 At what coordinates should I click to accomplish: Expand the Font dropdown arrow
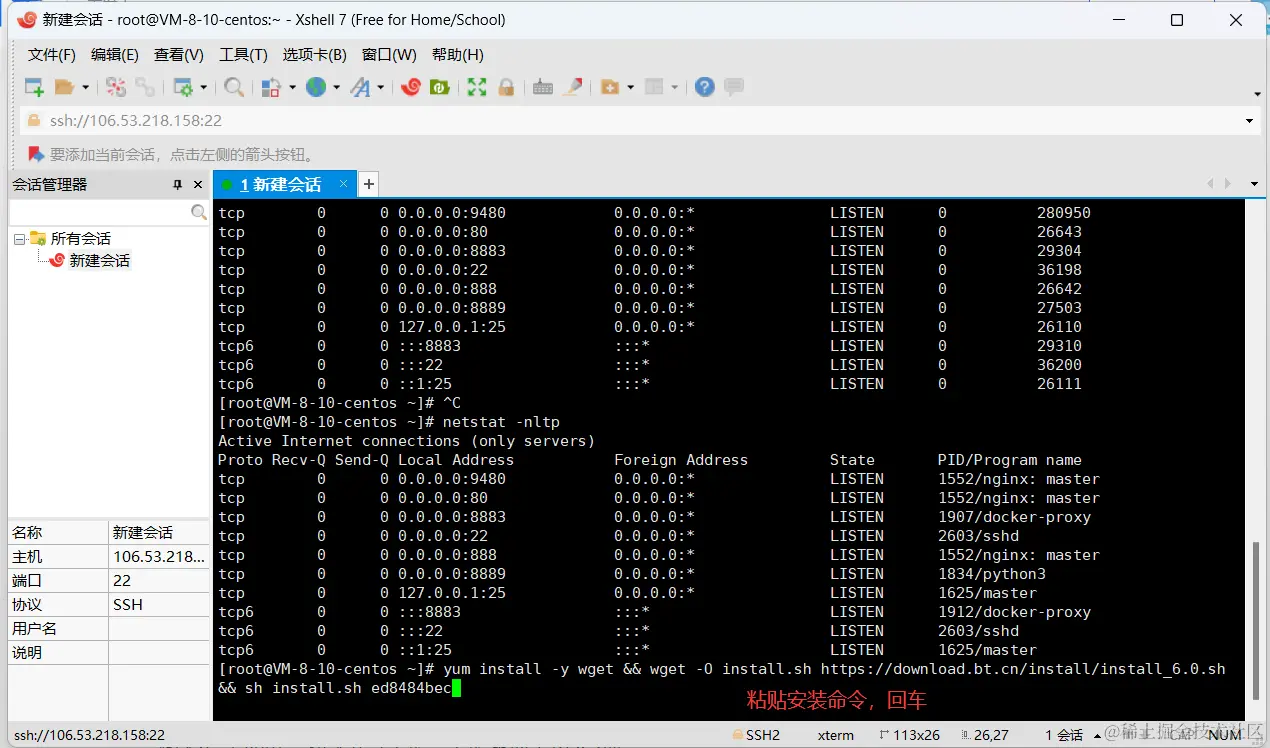pos(381,88)
